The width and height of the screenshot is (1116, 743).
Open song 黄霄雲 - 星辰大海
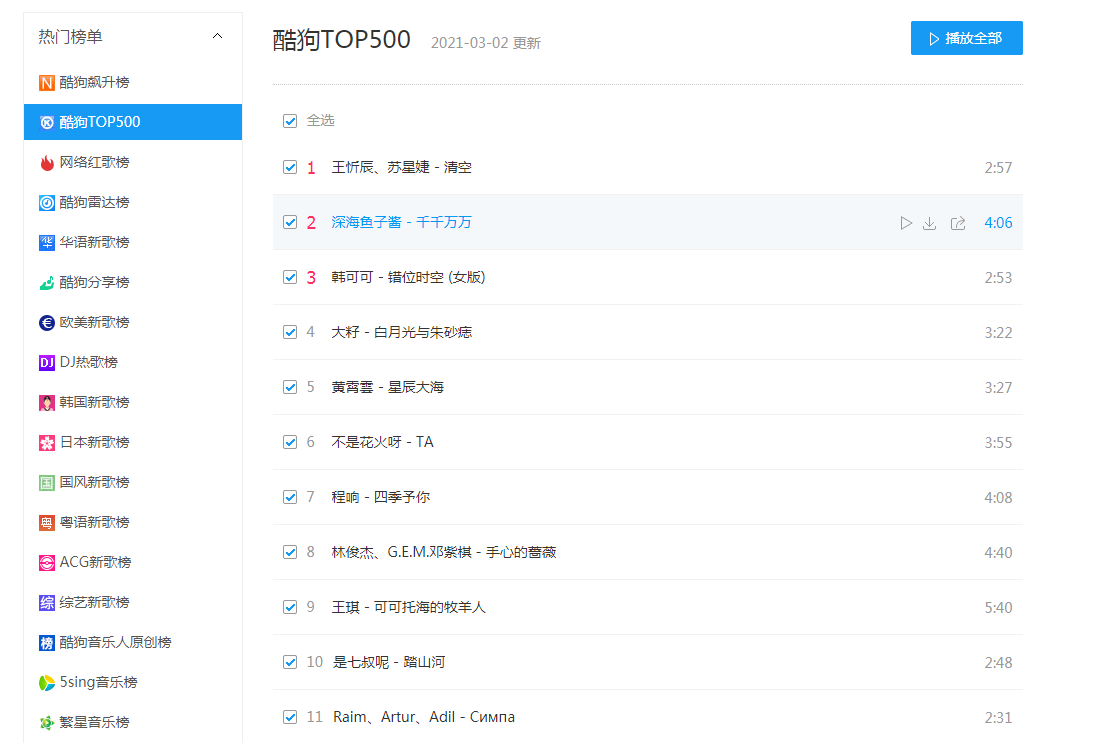coord(387,387)
